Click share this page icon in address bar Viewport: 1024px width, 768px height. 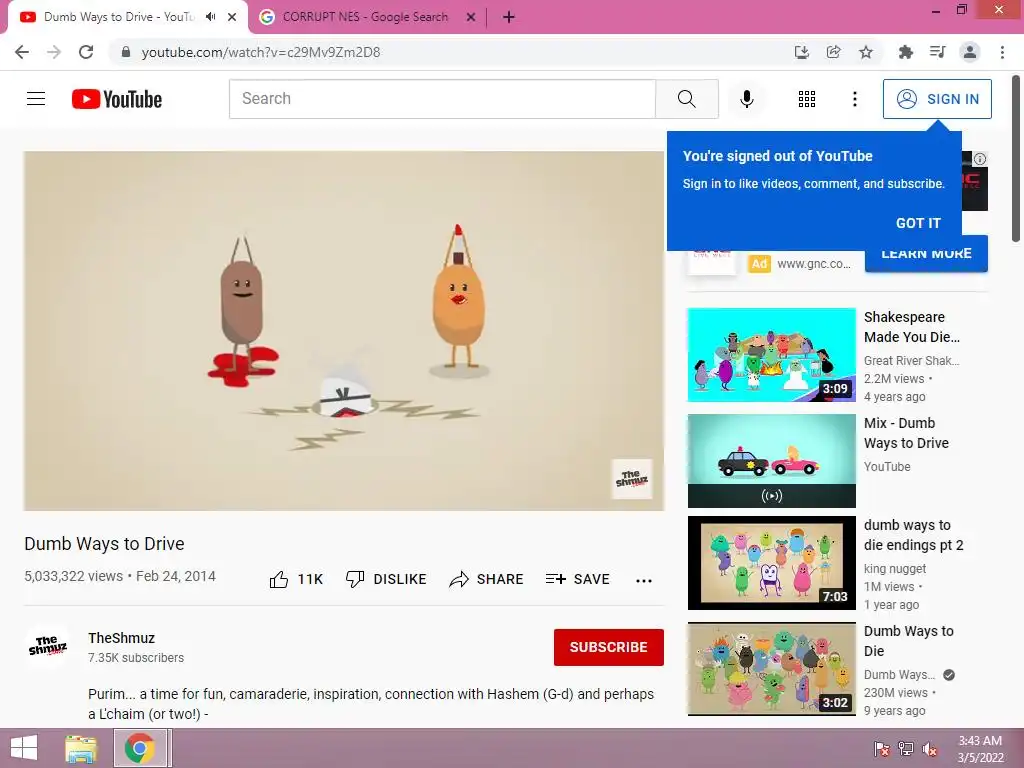833,52
